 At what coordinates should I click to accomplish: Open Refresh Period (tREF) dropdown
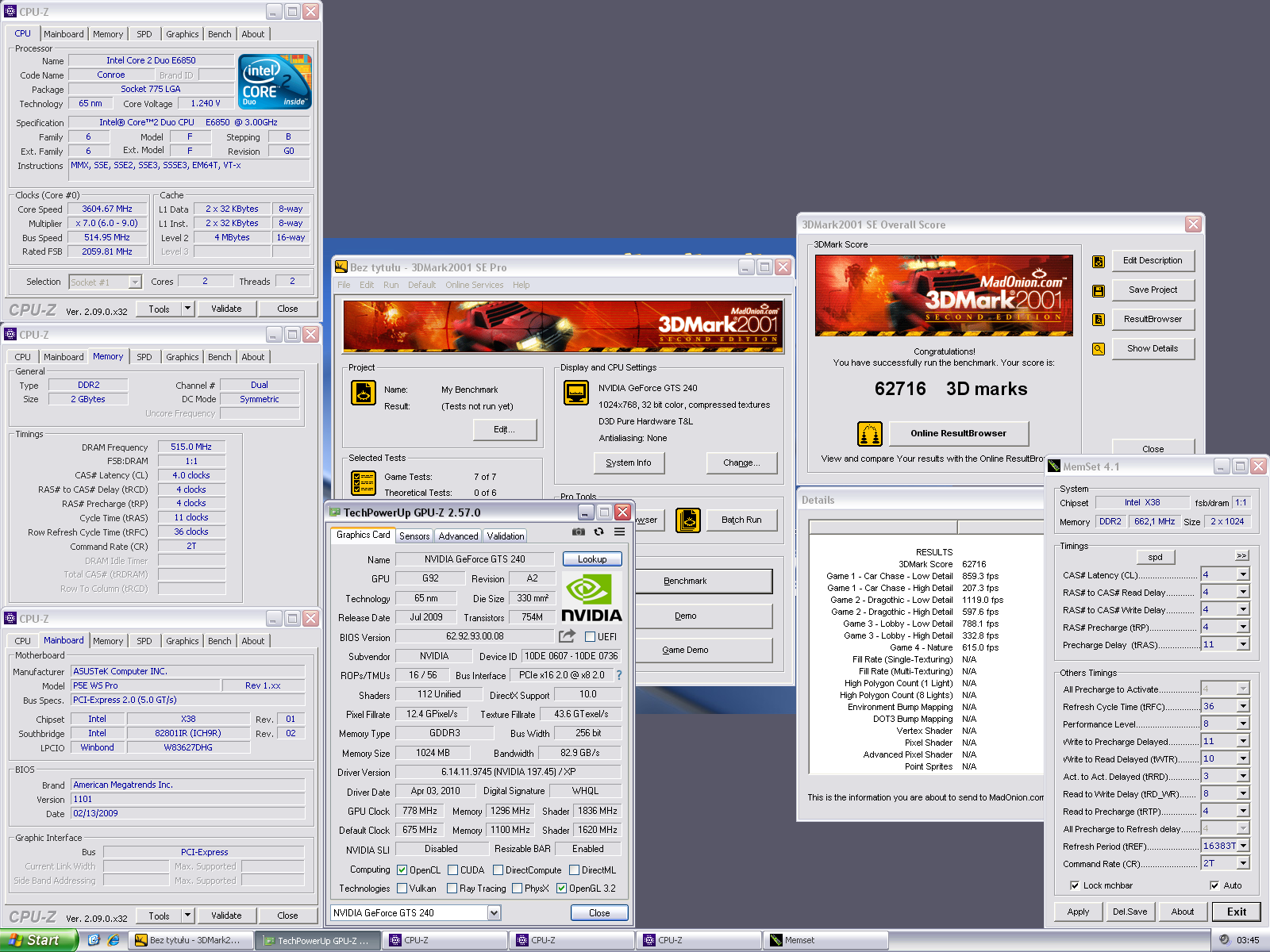(1243, 846)
